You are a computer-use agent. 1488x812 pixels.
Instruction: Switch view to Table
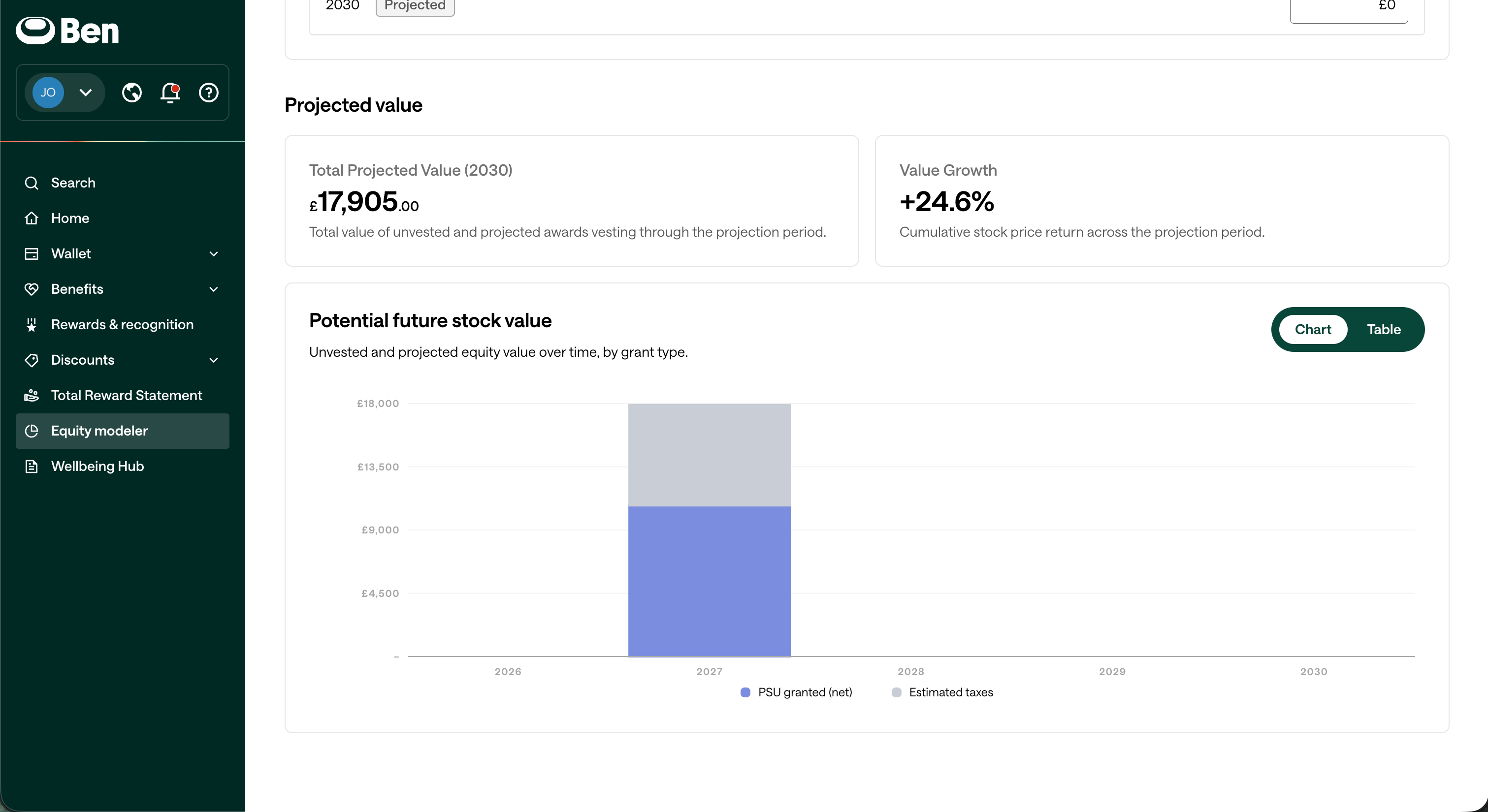click(1384, 329)
